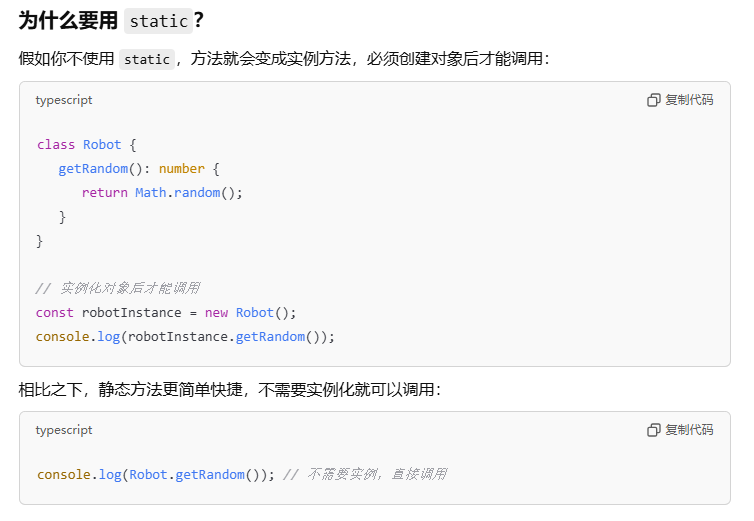Click getRandom in the method definition line

(93, 169)
